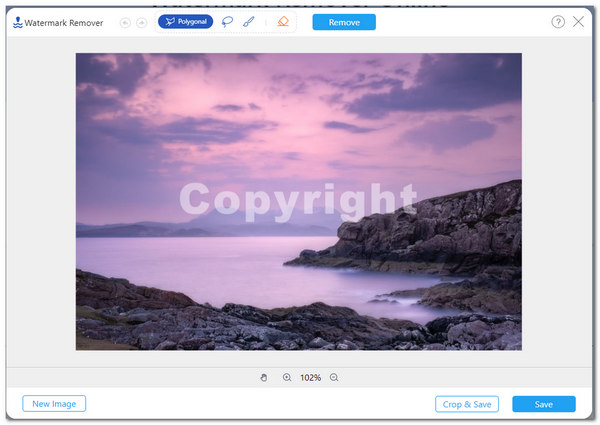Undo the last action
600x425 pixels.
(x=125, y=23)
